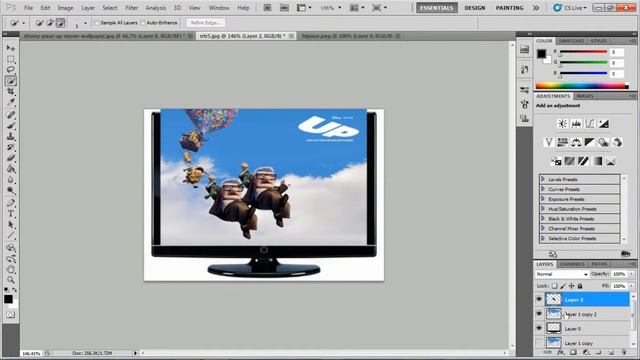Add a Levels adjustment
Image resolution: width=640 pixels, height=360 pixels.
coord(576,124)
